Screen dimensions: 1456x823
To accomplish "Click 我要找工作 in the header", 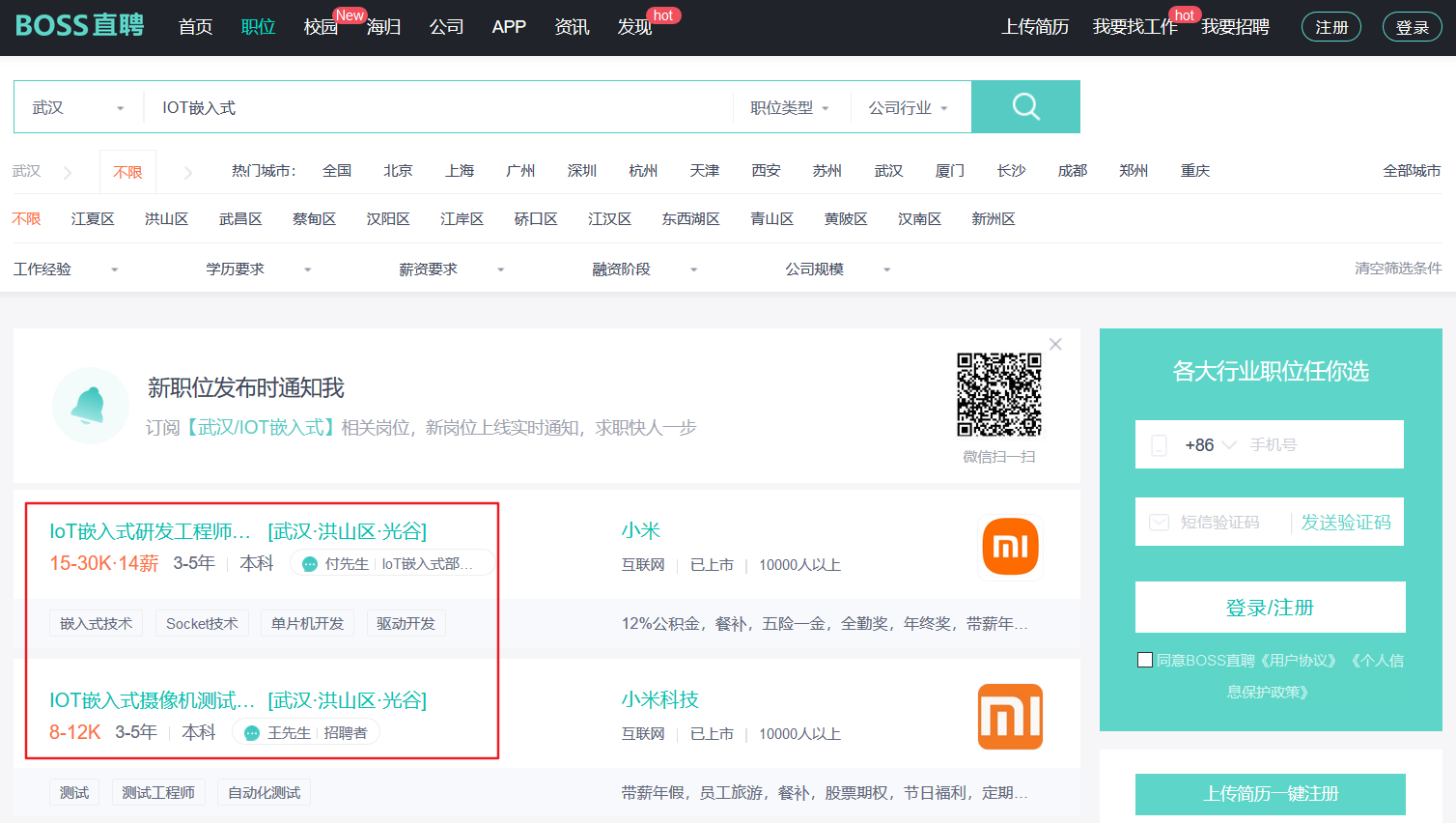I will pyautogui.click(x=1134, y=27).
